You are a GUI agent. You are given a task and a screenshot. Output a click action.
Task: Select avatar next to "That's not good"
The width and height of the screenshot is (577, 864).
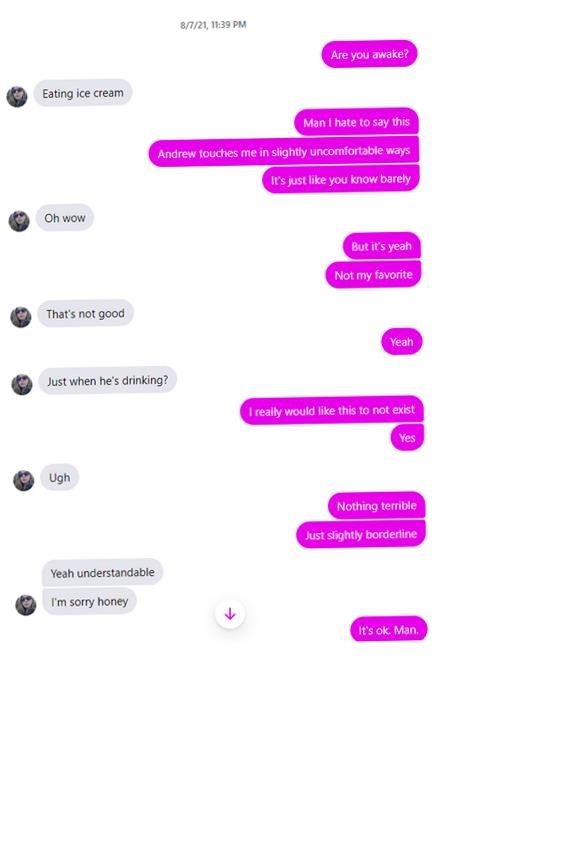pos(21,317)
